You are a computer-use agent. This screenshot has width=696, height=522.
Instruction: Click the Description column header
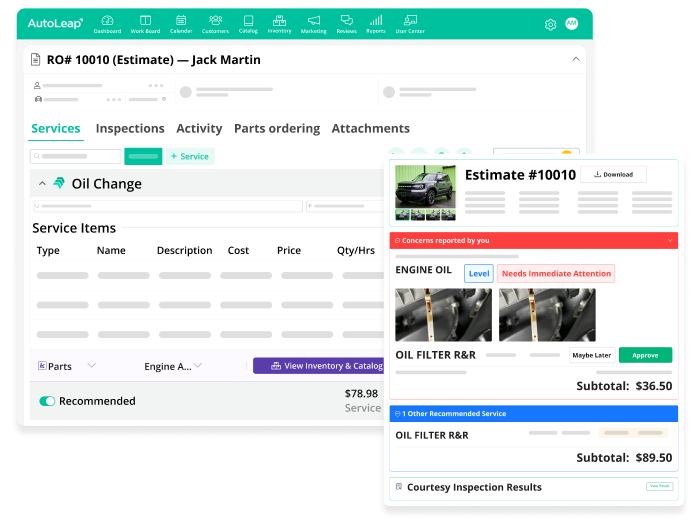coord(184,250)
